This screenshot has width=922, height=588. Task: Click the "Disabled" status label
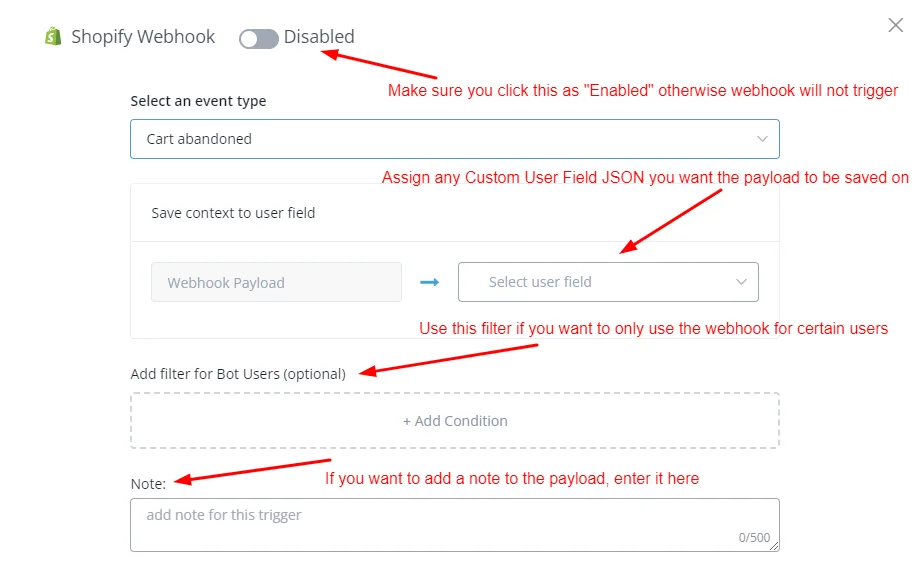[319, 36]
